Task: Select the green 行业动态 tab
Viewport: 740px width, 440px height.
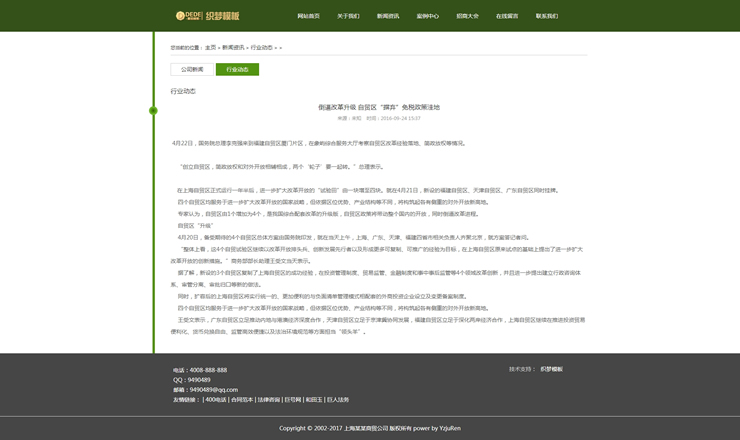Action: click(237, 70)
